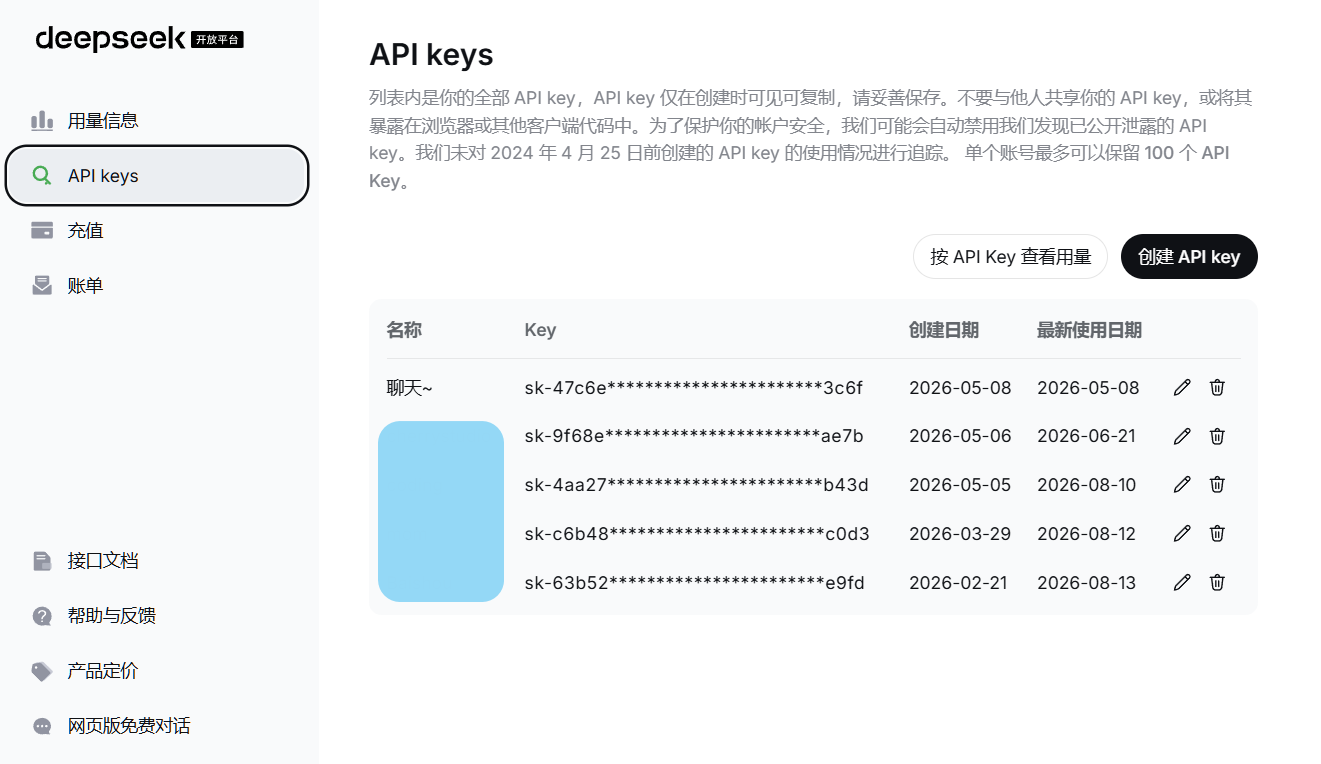Viewport: 1321px width, 764px height.
Task: Click the 最新使用日期 column header
Action: 1089,330
